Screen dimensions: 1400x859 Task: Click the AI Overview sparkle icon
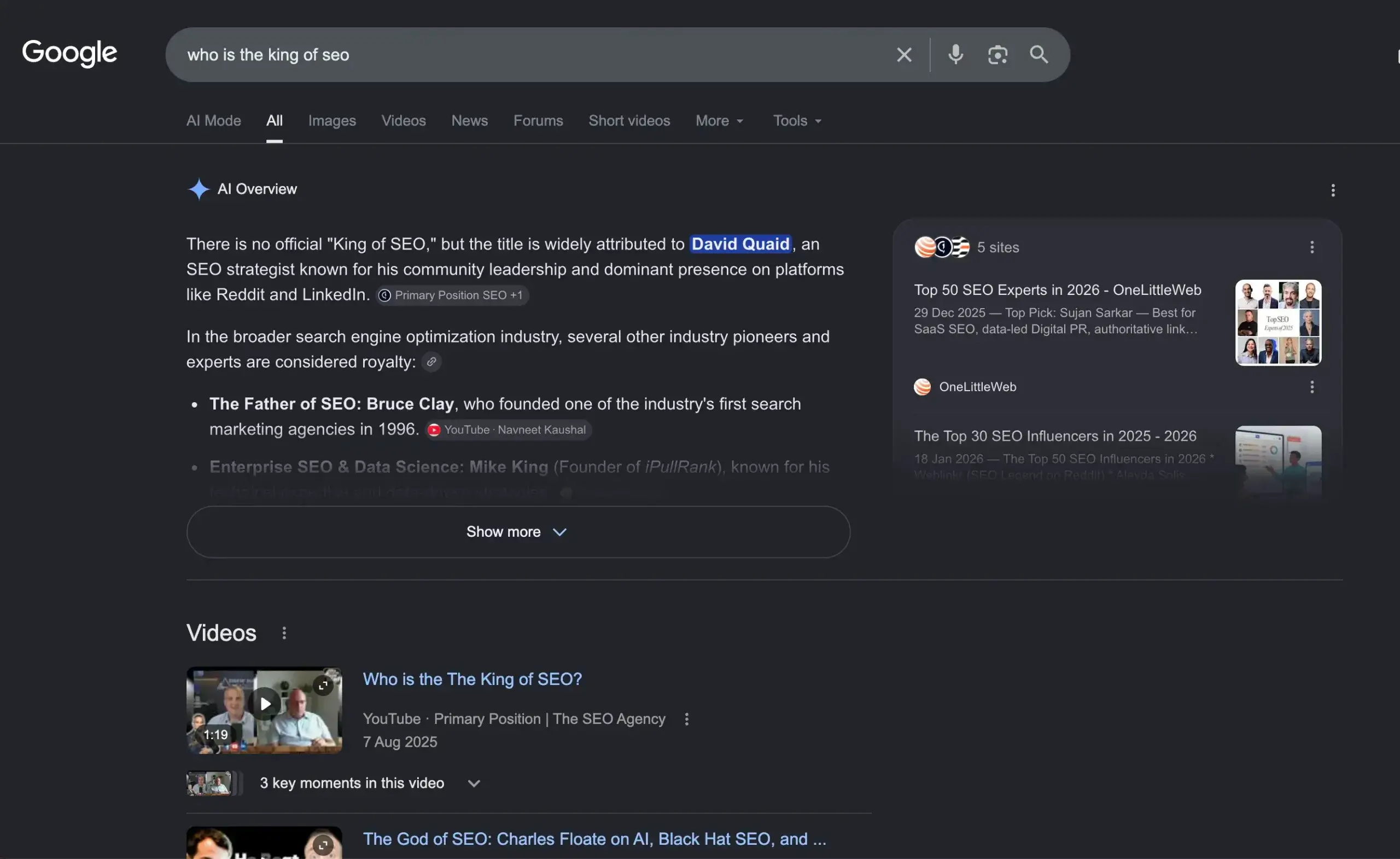click(199, 189)
